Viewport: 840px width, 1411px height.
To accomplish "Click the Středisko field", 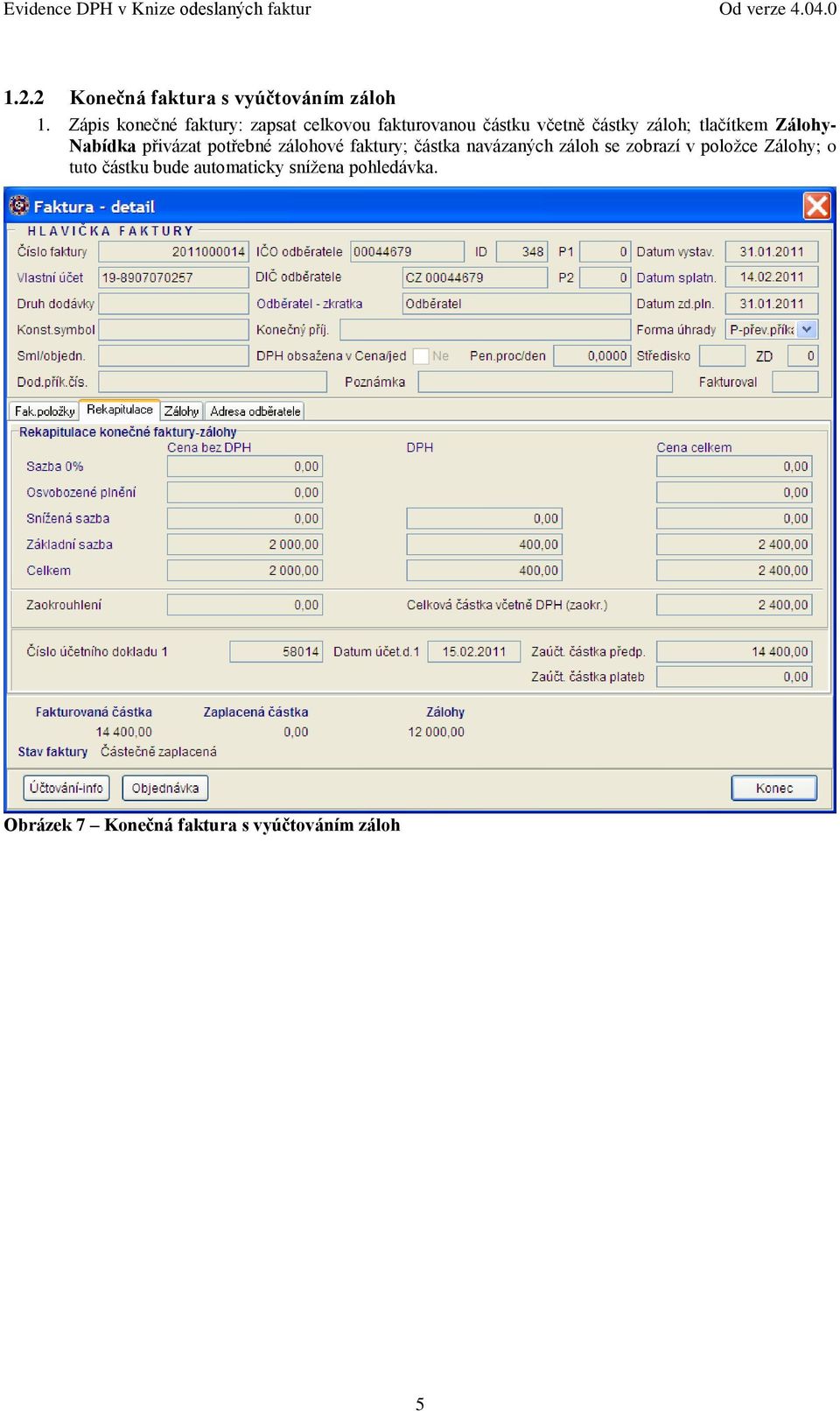I will click(x=723, y=355).
